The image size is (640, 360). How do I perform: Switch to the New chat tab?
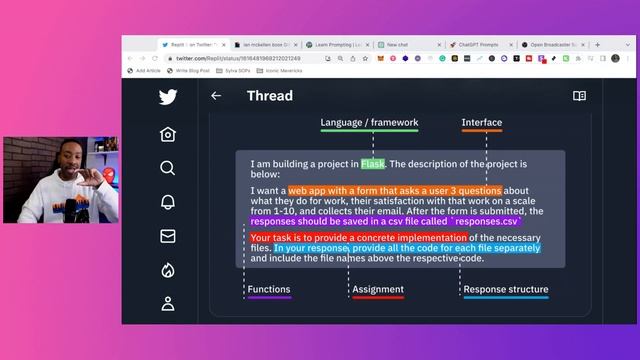[x=409, y=45]
